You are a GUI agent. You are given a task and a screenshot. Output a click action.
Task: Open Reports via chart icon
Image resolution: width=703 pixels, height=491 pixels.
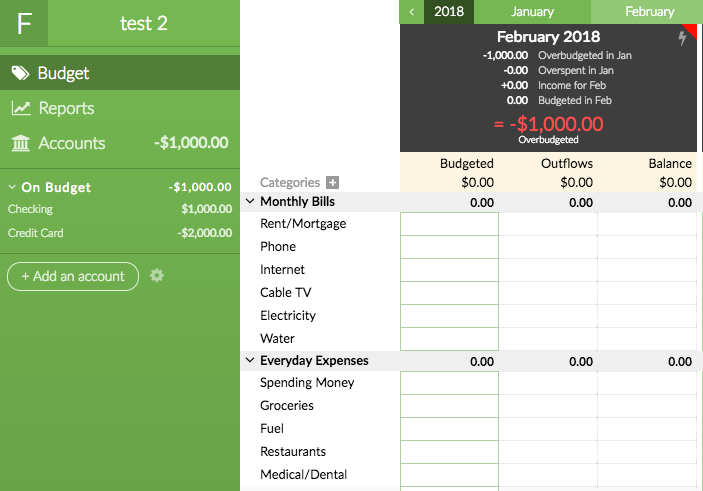[x=21, y=108]
